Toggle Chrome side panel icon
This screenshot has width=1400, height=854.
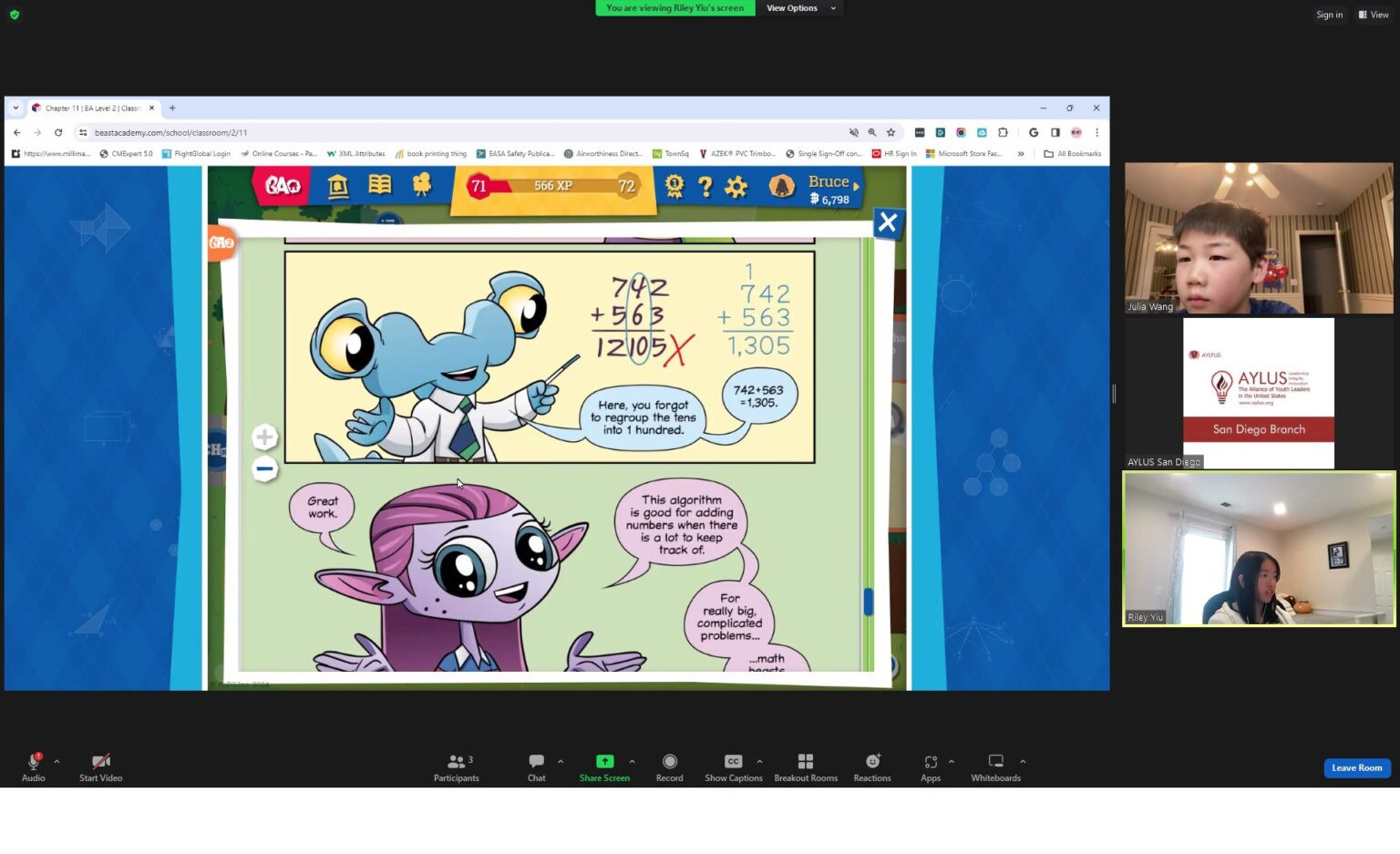click(x=1055, y=132)
